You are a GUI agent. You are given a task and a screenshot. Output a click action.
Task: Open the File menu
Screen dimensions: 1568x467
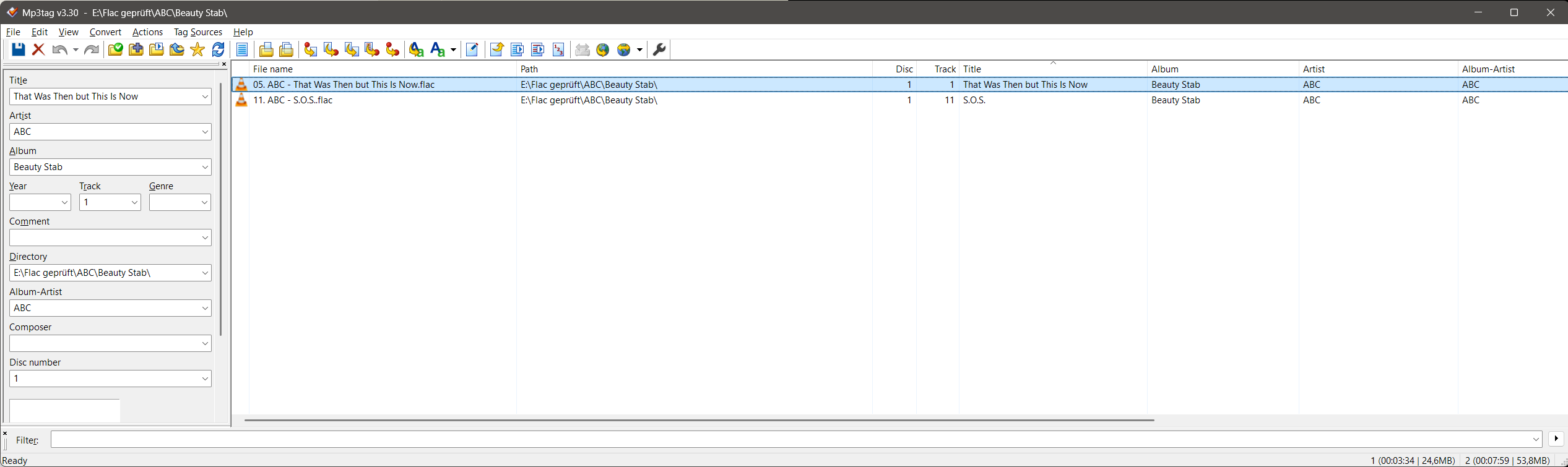13,32
